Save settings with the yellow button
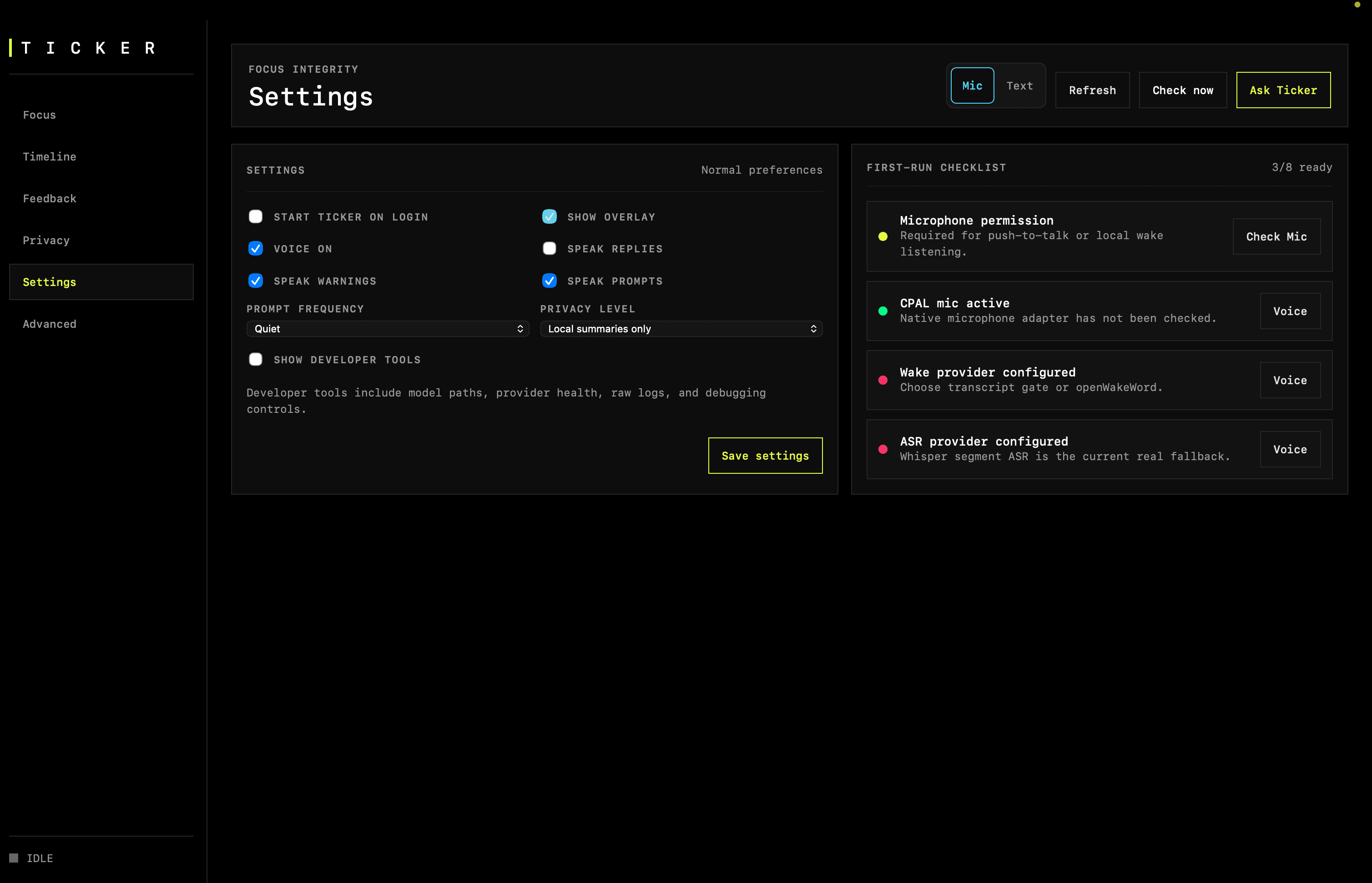1372x883 pixels. point(765,456)
